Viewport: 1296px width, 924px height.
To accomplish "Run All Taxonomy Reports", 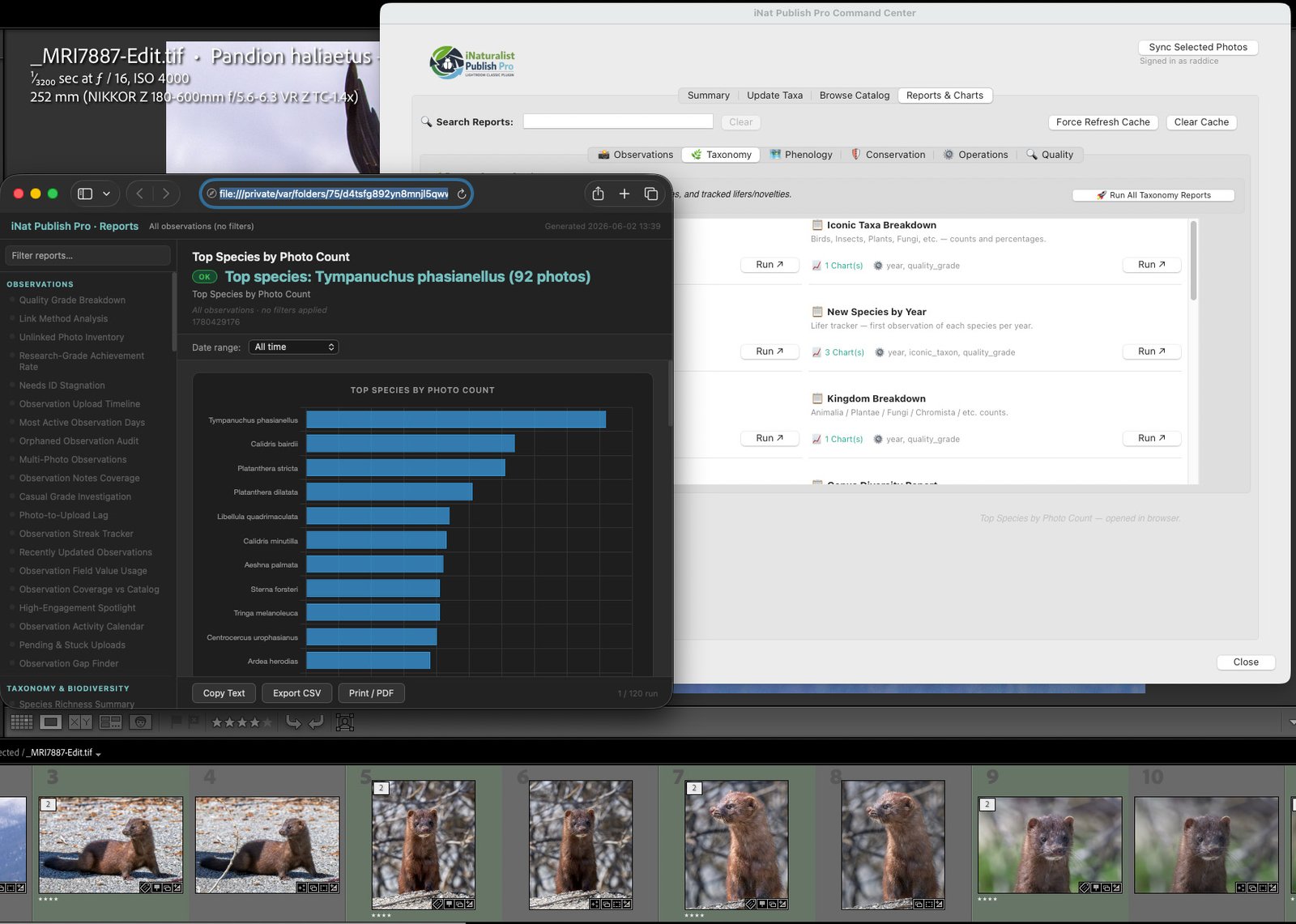I will point(1153,195).
